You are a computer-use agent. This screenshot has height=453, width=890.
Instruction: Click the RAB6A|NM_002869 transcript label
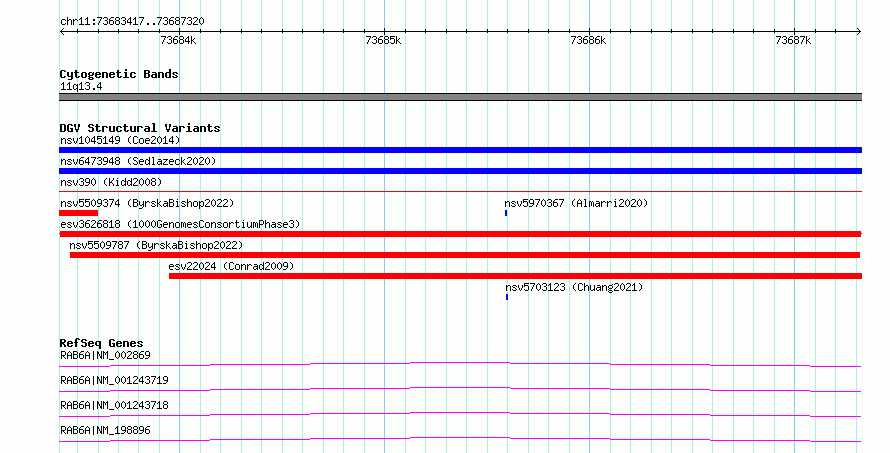(x=105, y=355)
